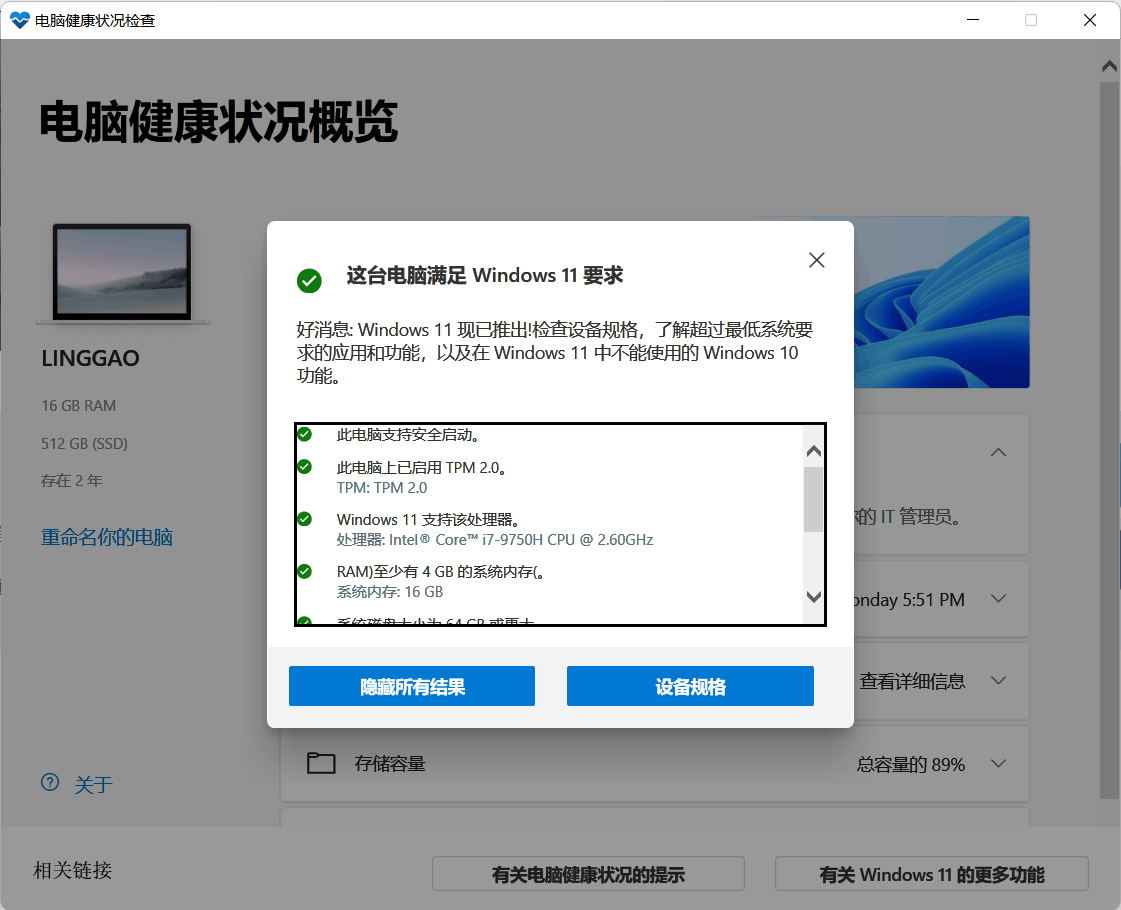The height and width of the screenshot is (910, 1121).
Task: Click the 512 GB (SSD) label
Action: click(x=84, y=443)
